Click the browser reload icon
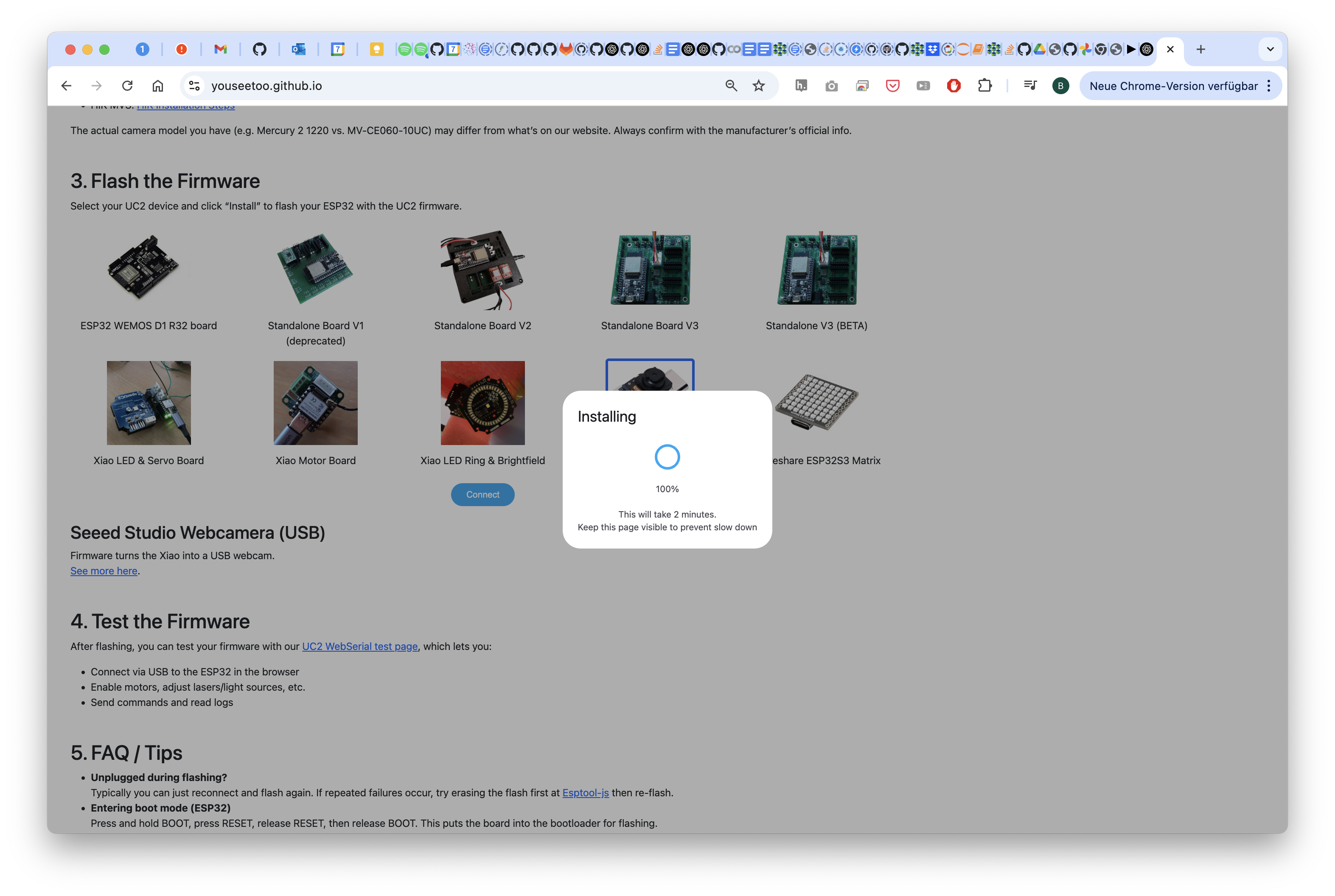The width and height of the screenshot is (1335, 896). pyautogui.click(x=127, y=86)
